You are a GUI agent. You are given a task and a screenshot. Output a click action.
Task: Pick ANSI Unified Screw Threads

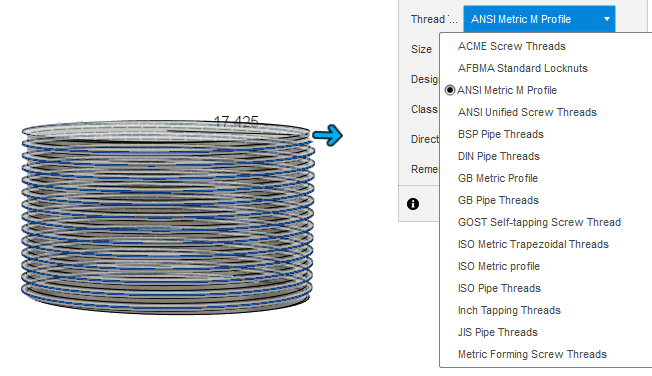click(x=527, y=112)
